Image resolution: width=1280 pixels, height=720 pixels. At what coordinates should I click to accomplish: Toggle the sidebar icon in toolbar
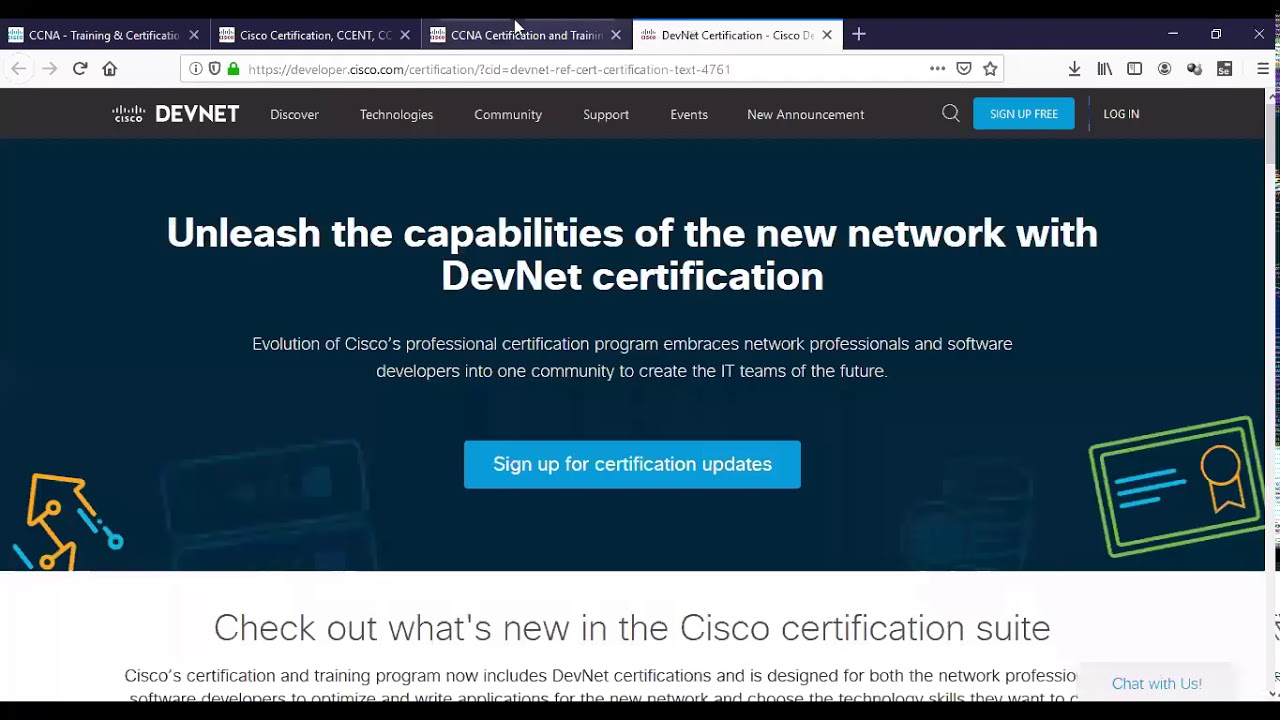click(x=1134, y=69)
